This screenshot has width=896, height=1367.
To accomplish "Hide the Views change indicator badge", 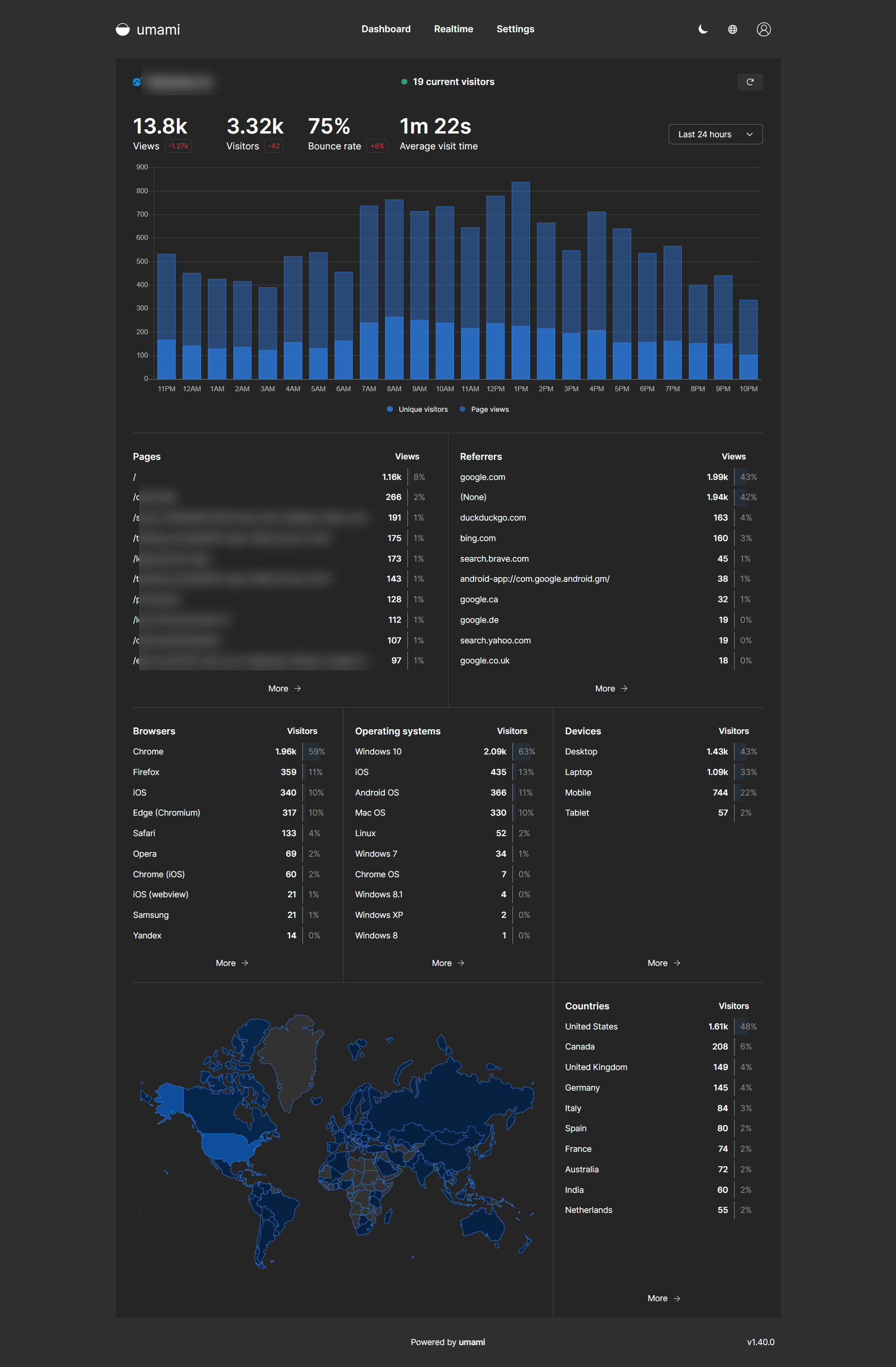I will pyautogui.click(x=177, y=146).
